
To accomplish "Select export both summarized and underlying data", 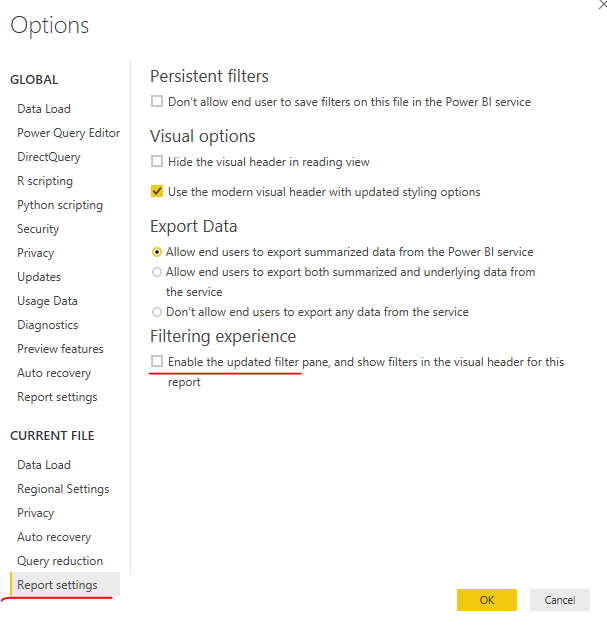I will [x=157, y=272].
